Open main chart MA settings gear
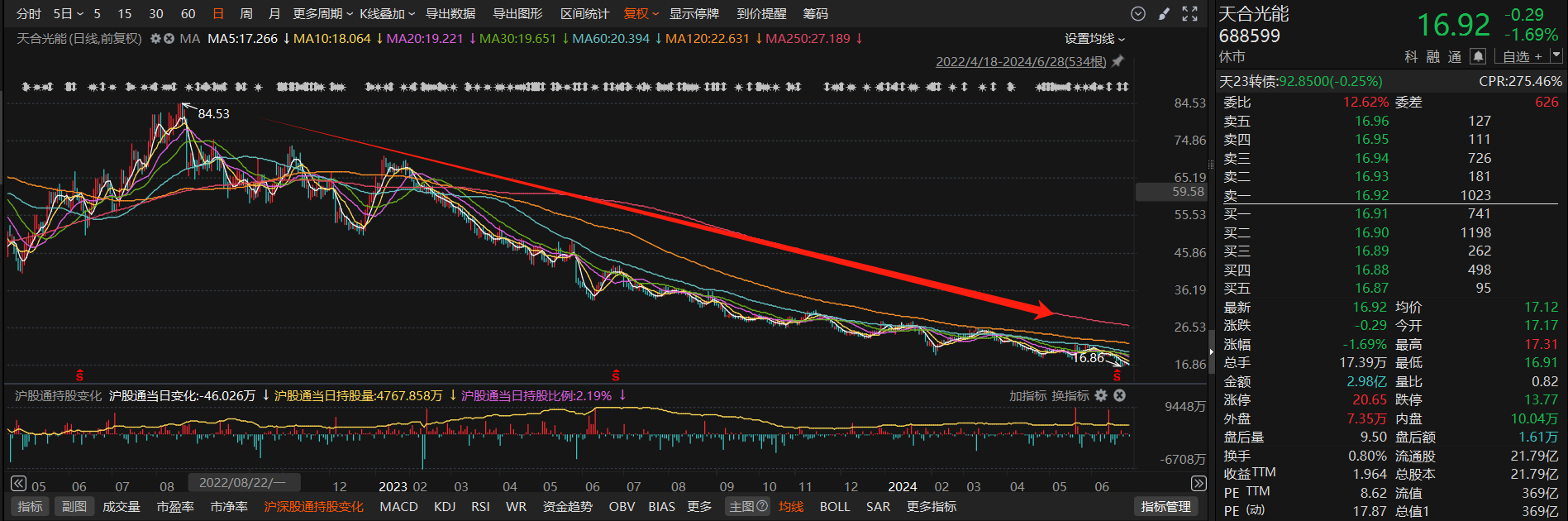This screenshot has height=521, width=1568. (155, 39)
